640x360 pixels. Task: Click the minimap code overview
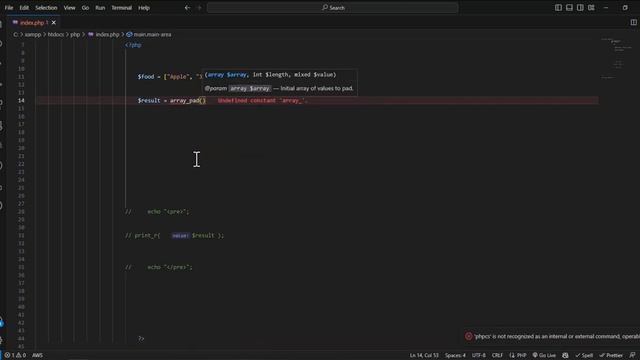point(617,59)
